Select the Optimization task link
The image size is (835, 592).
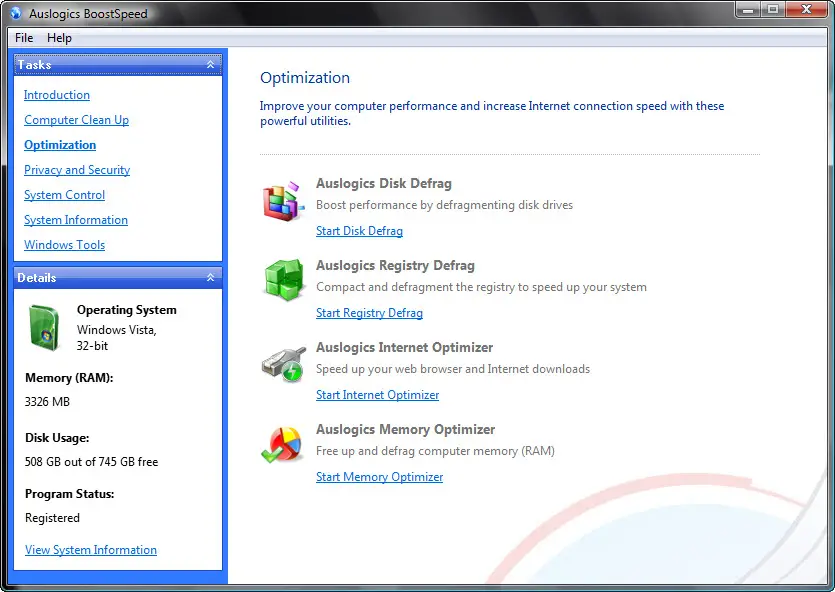(60, 145)
